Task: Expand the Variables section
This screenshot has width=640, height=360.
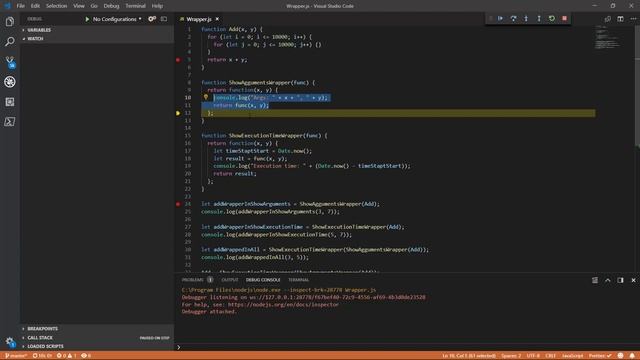Action: tap(97, 30)
